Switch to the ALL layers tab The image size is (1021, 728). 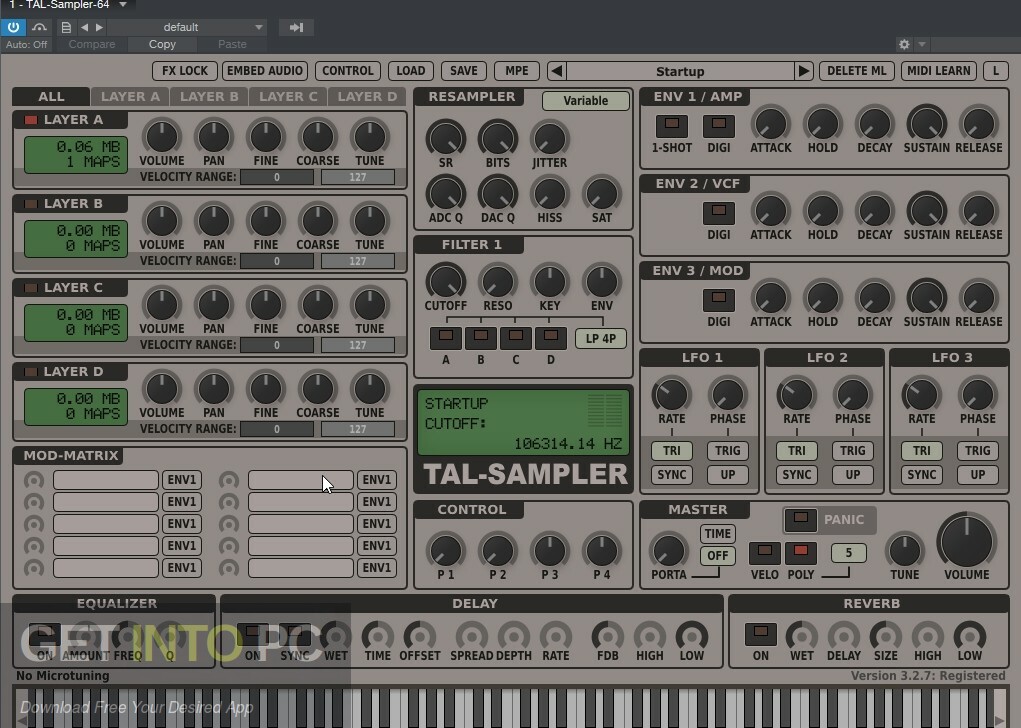51,96
